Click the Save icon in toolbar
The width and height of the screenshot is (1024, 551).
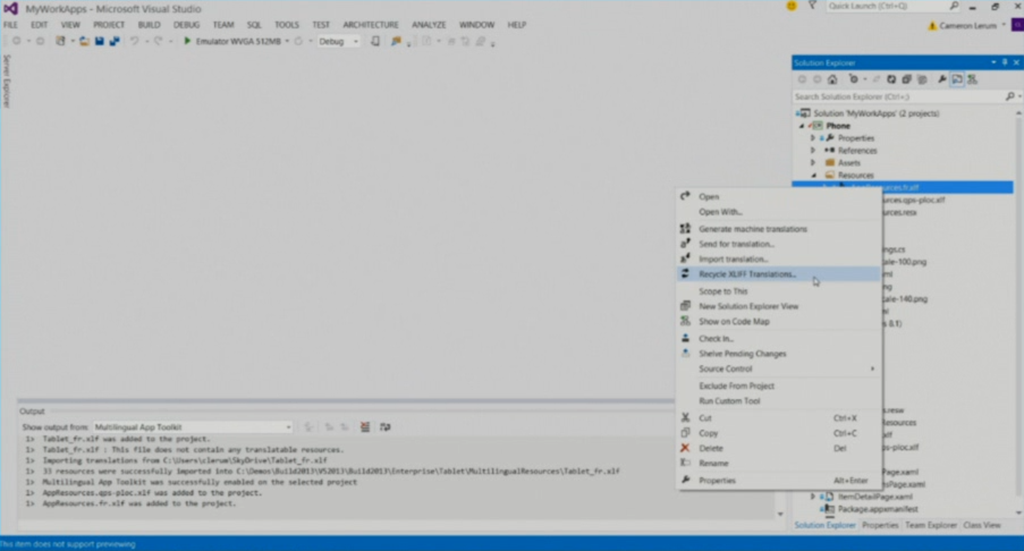click(99, 41)
